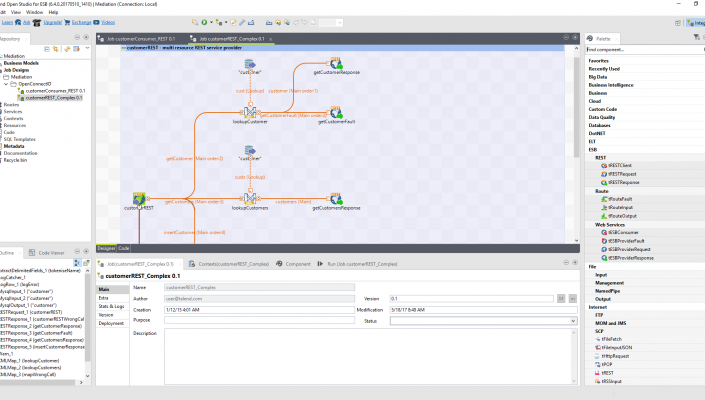Click the palette filter icon
The height and width of the screenshot is (400, 705).
click(x=696, y=38)
